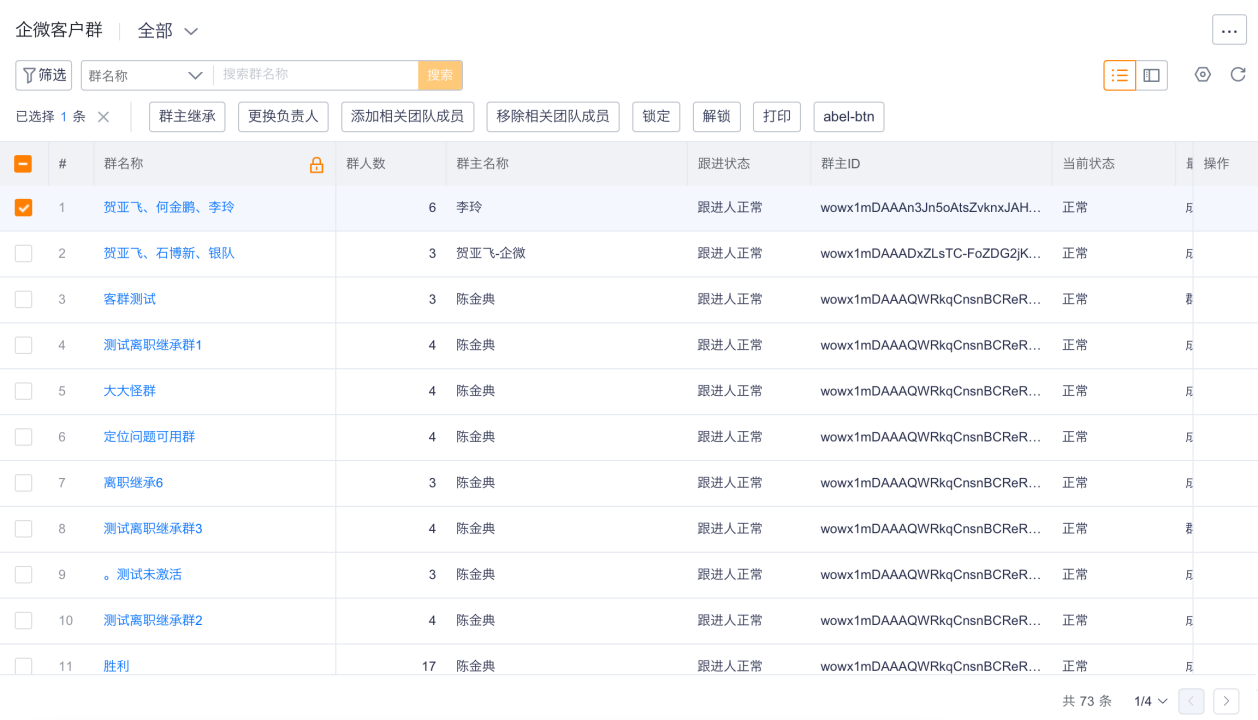Screen dimensions: 1258x720
Task: Open the more options ellipsis menu
Action: [1229, 30]
